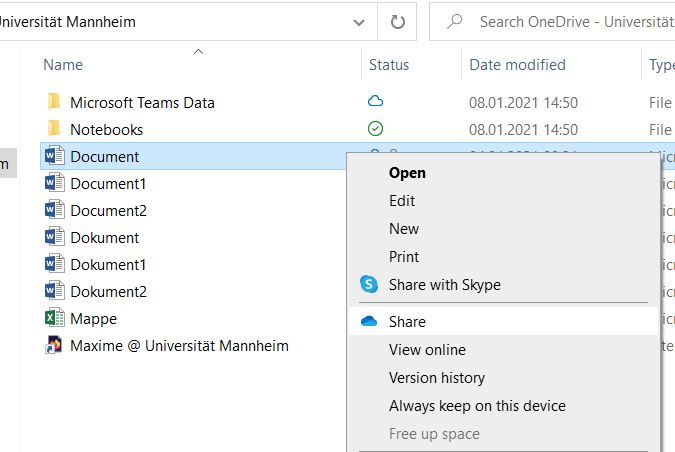Image resolution: width=675 pixels, height=452 pixels.
Task: Click the Search OneDrive input field
Action: pyautogui.click(x=552, y=22)
